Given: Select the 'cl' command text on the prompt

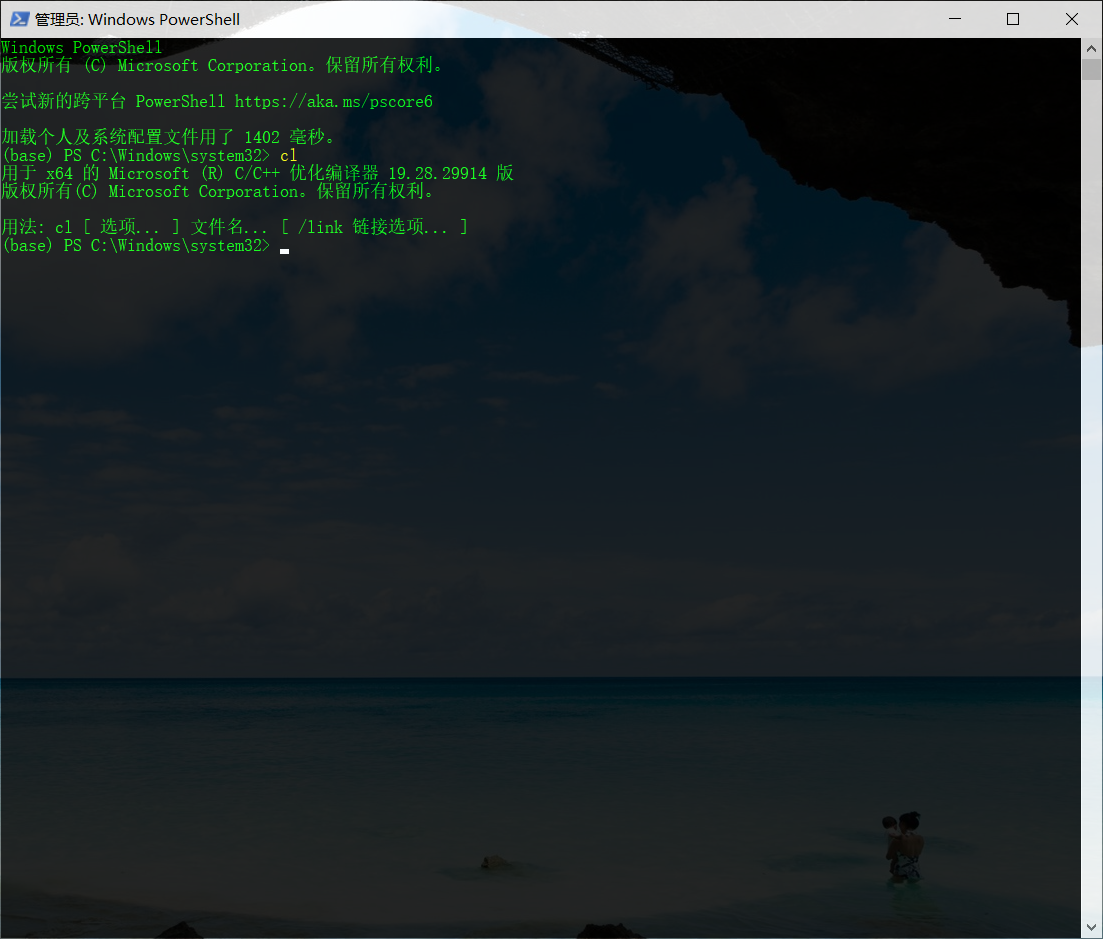Looking at the screenshot, I should (x=288, y=155).
